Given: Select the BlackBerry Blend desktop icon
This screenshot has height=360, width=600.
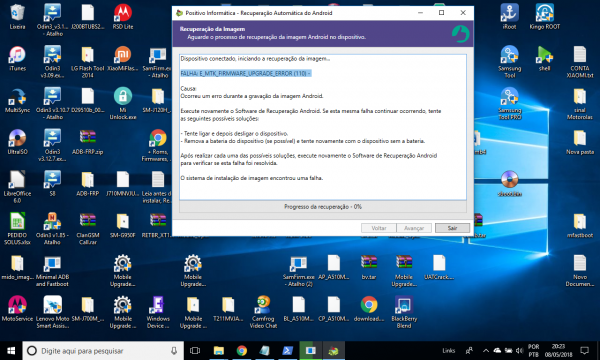Looking at the screenshot, I should 404,312.
